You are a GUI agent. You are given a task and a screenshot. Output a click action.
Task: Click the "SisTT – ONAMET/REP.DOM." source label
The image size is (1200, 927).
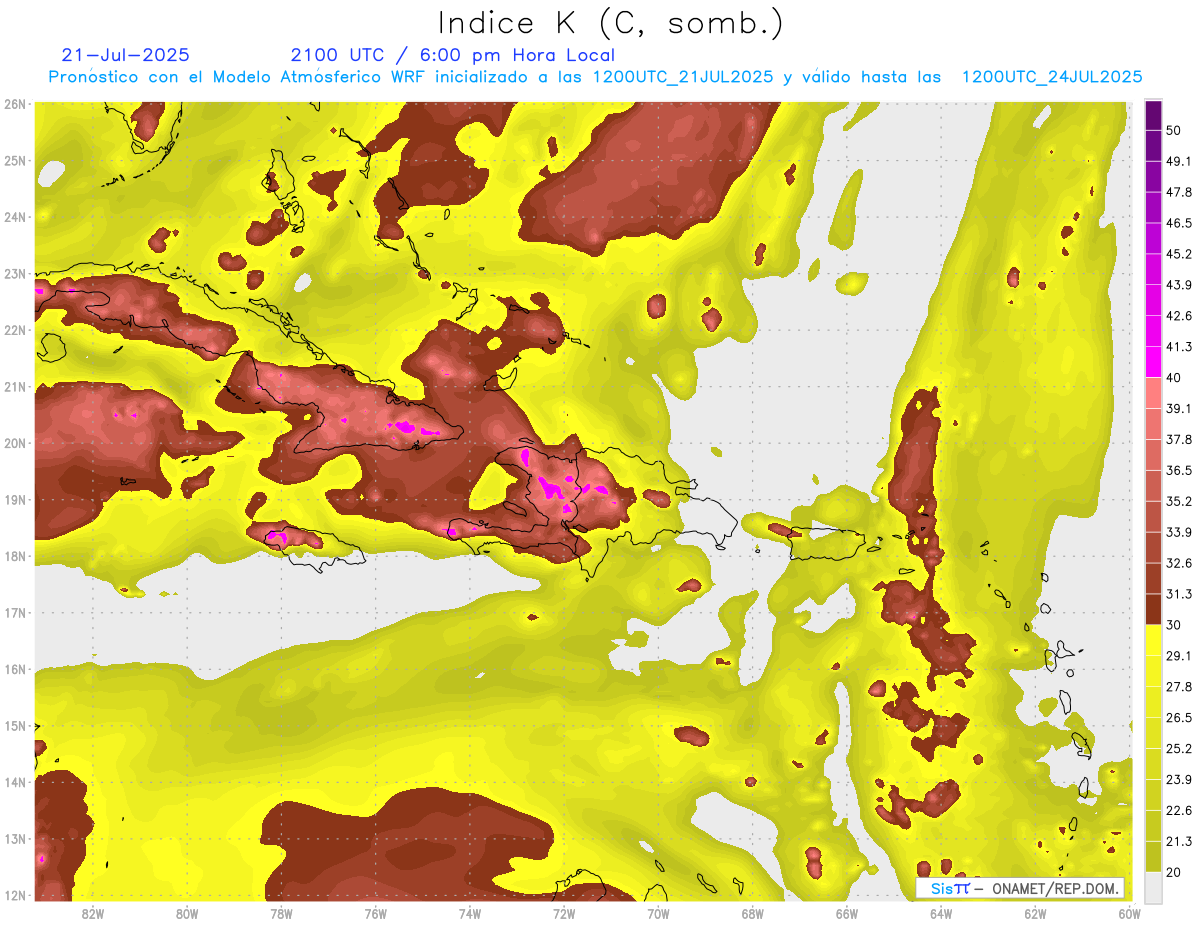pyautogui.click(x=1020, y=888)
